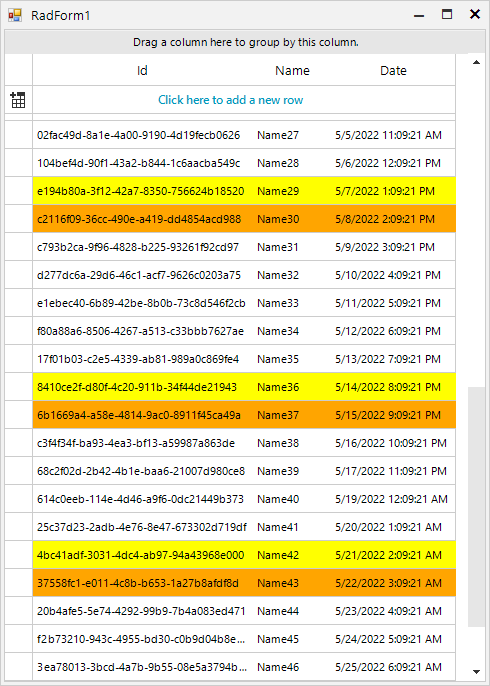Click the vertical scrollbar thumb
This screenshot has height=686, width=490.
click(476, 506)
